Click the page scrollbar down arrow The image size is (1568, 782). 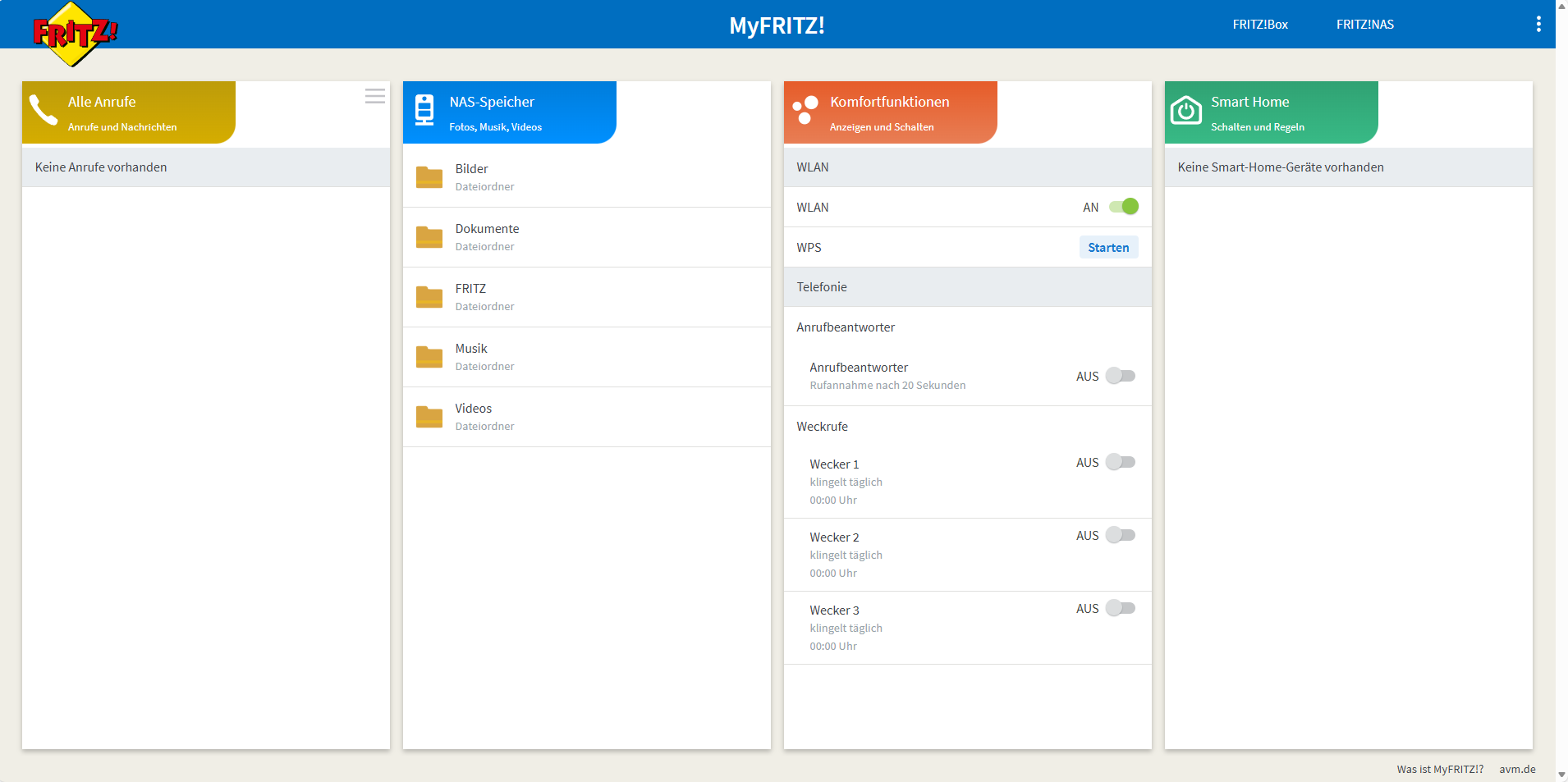click(1561, 775)
